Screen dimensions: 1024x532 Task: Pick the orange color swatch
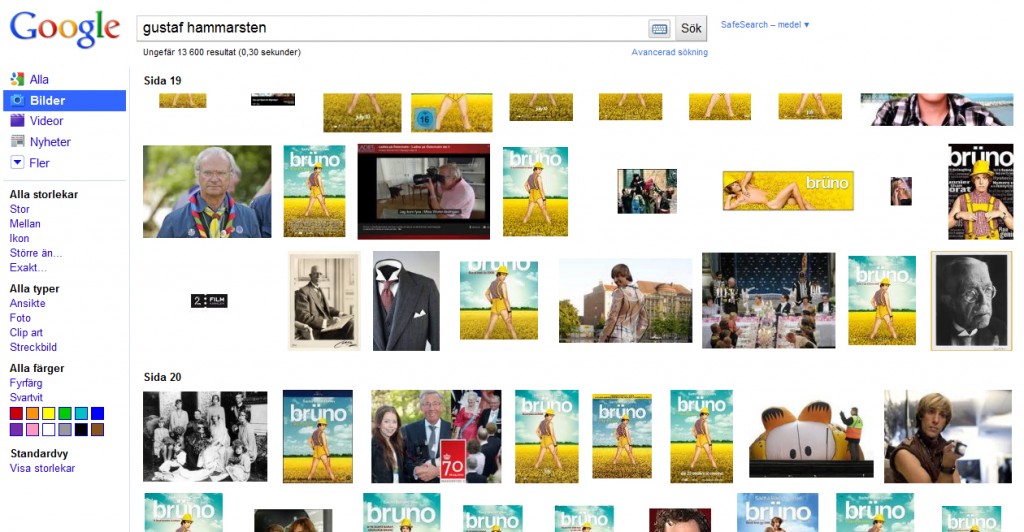click(33, 413)
